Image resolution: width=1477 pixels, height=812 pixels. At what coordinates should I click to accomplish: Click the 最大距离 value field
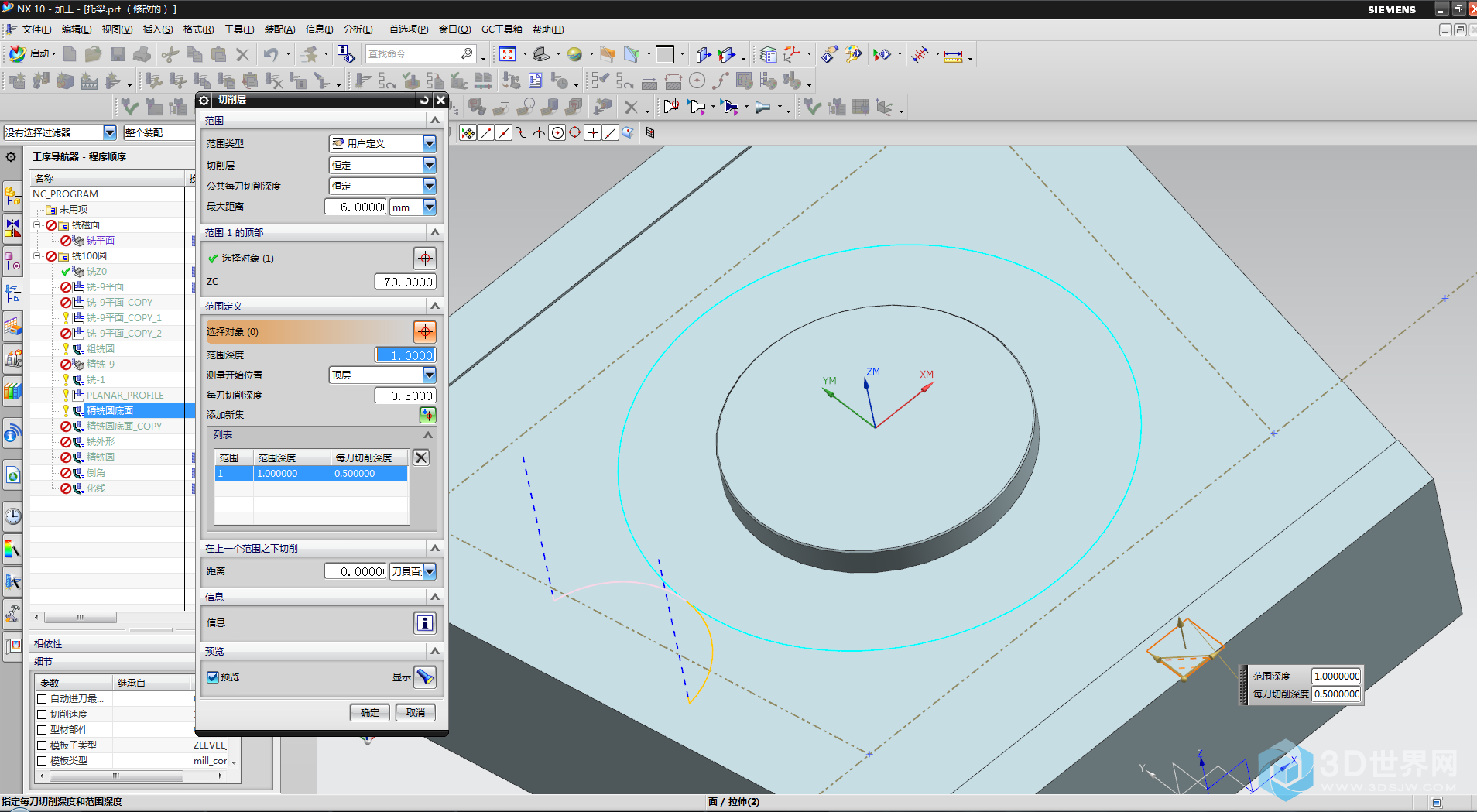[355, 207]
